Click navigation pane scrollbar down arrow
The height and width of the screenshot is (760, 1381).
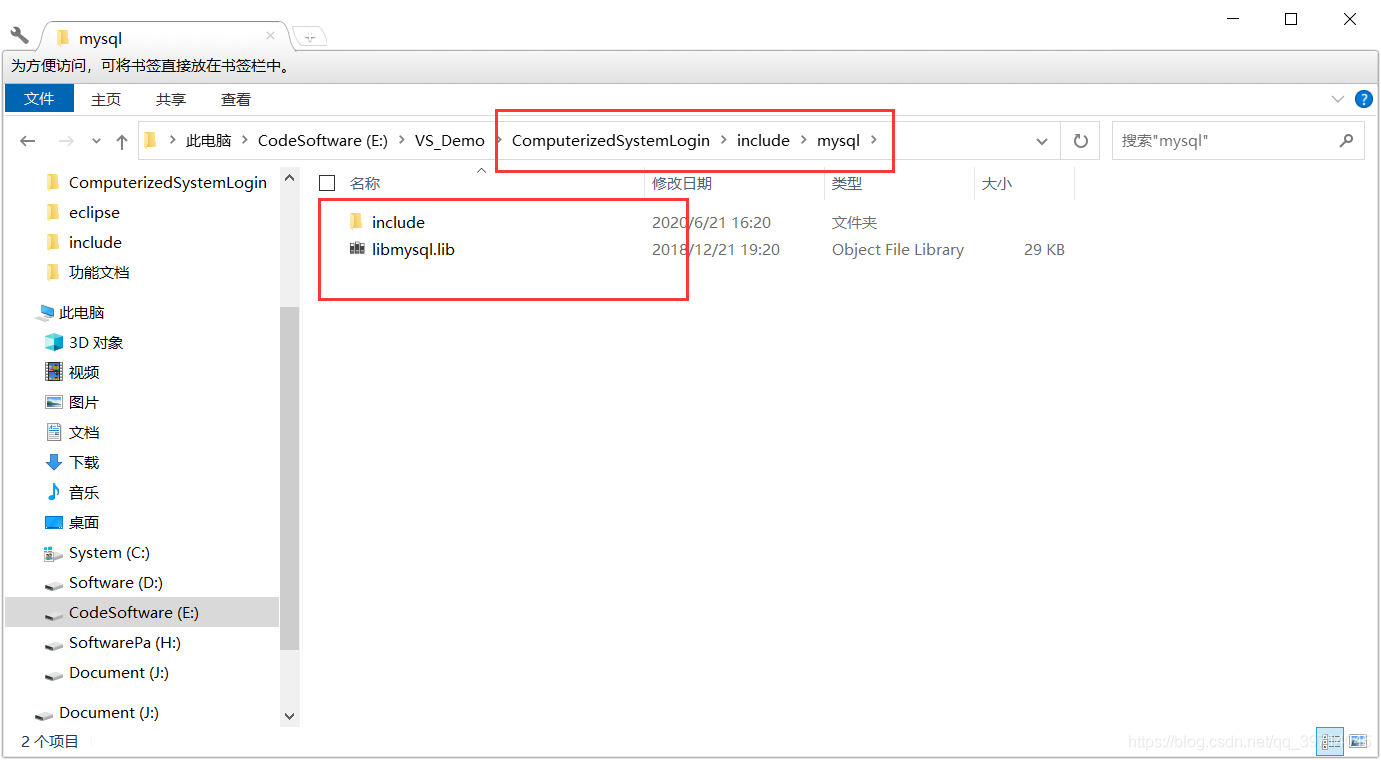(x=290, y=716)
